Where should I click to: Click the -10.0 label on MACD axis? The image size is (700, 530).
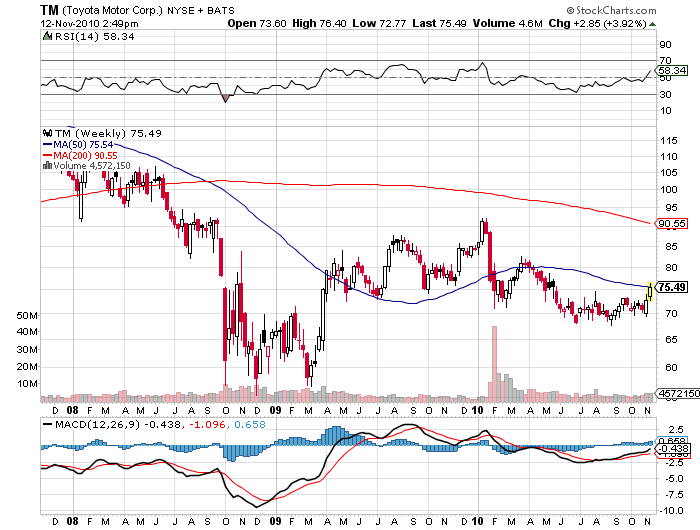pyautogui.click(x=671, y=510)
